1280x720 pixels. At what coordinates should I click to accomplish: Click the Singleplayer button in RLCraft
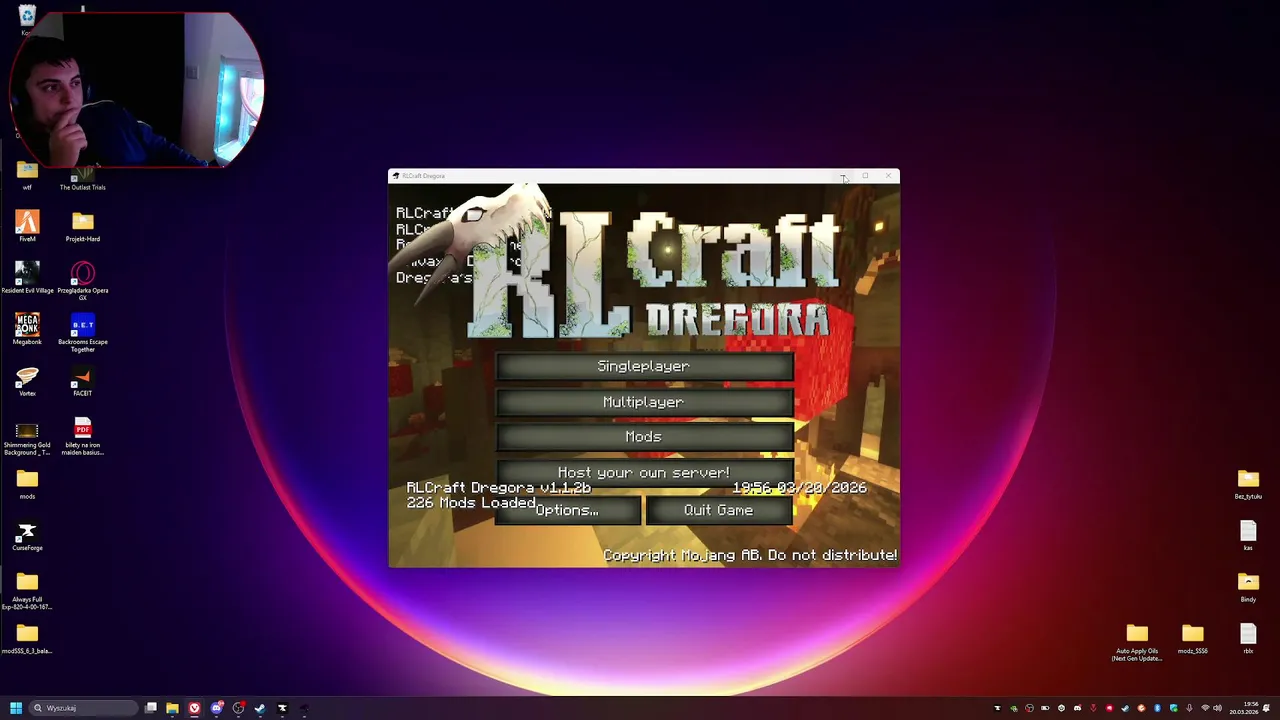click(x=644, y=366)
